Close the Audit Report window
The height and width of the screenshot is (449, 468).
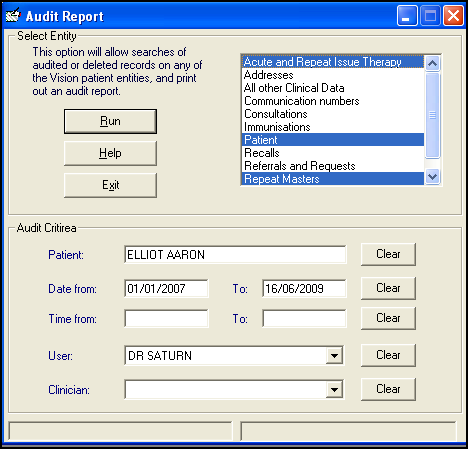[x=453, y=16]
